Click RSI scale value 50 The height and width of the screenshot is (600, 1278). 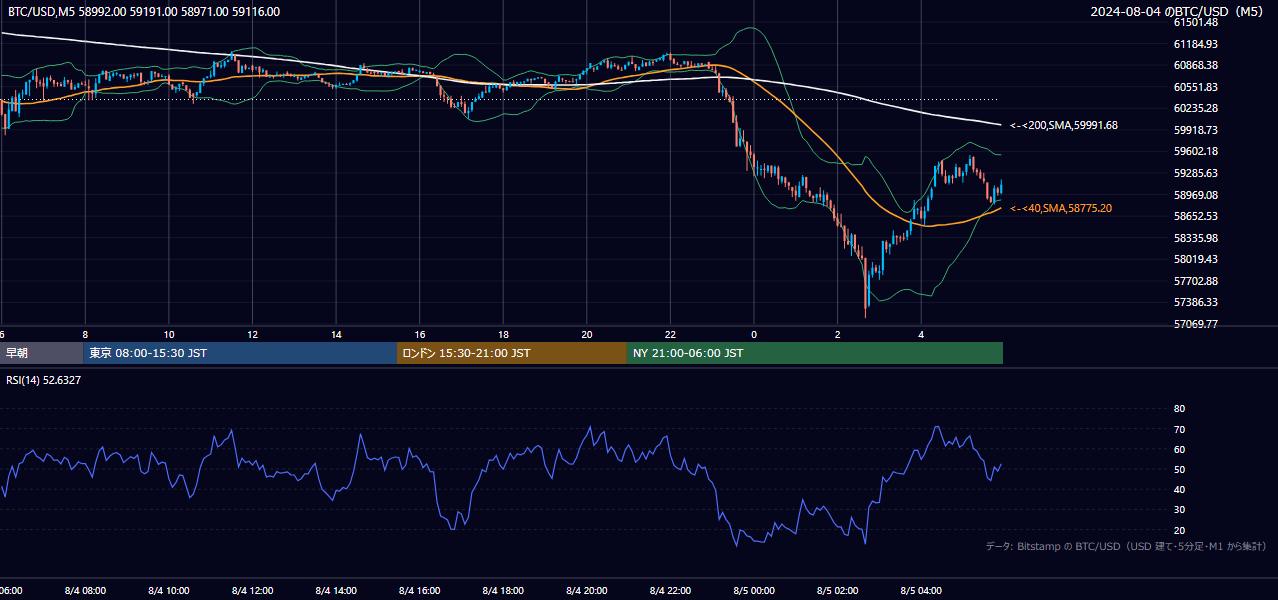pyautogui.click(x=1179, y=469)
